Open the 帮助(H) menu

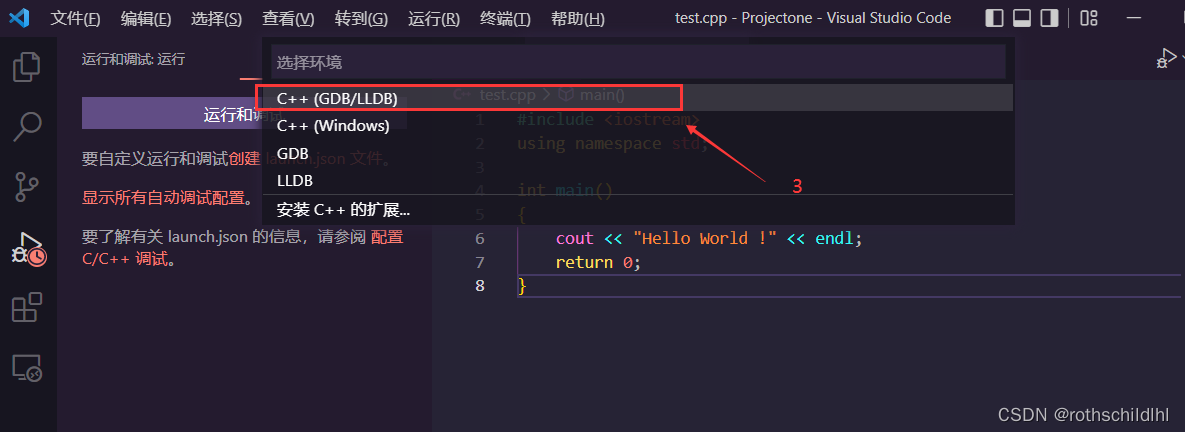click(577, 19)
